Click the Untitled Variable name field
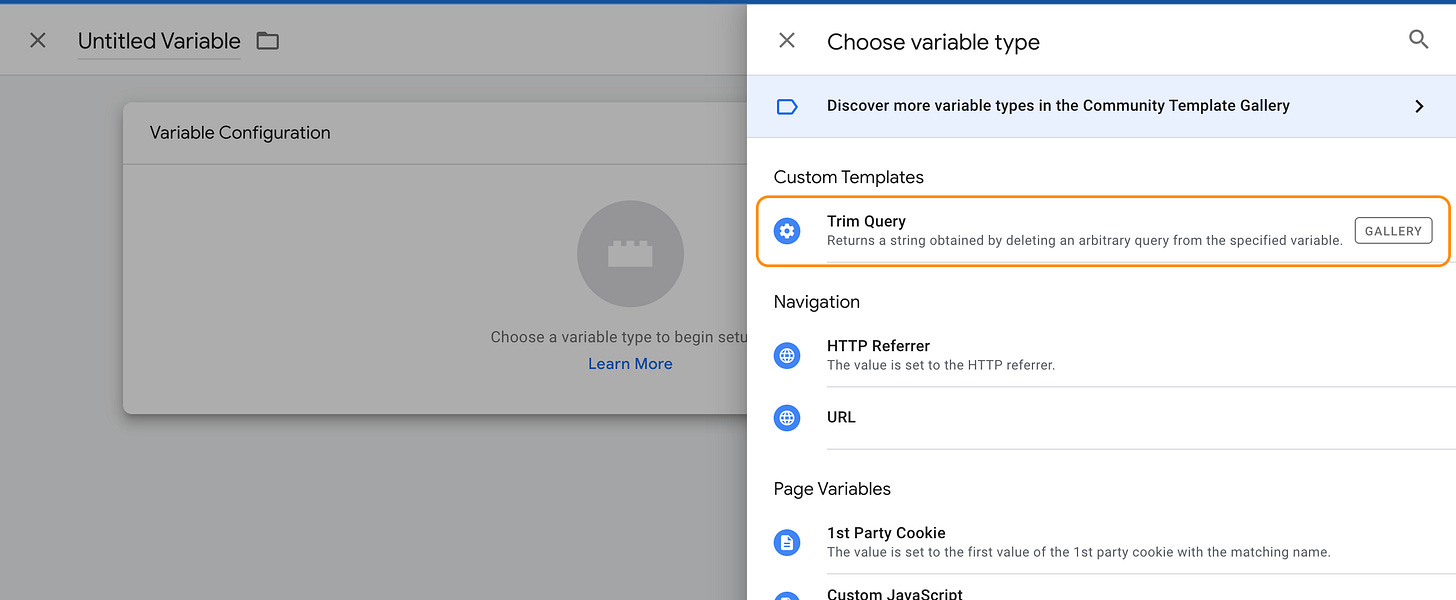Image resolution: width=1456 pixels, height=600 pixels. [x=158, y=41]
